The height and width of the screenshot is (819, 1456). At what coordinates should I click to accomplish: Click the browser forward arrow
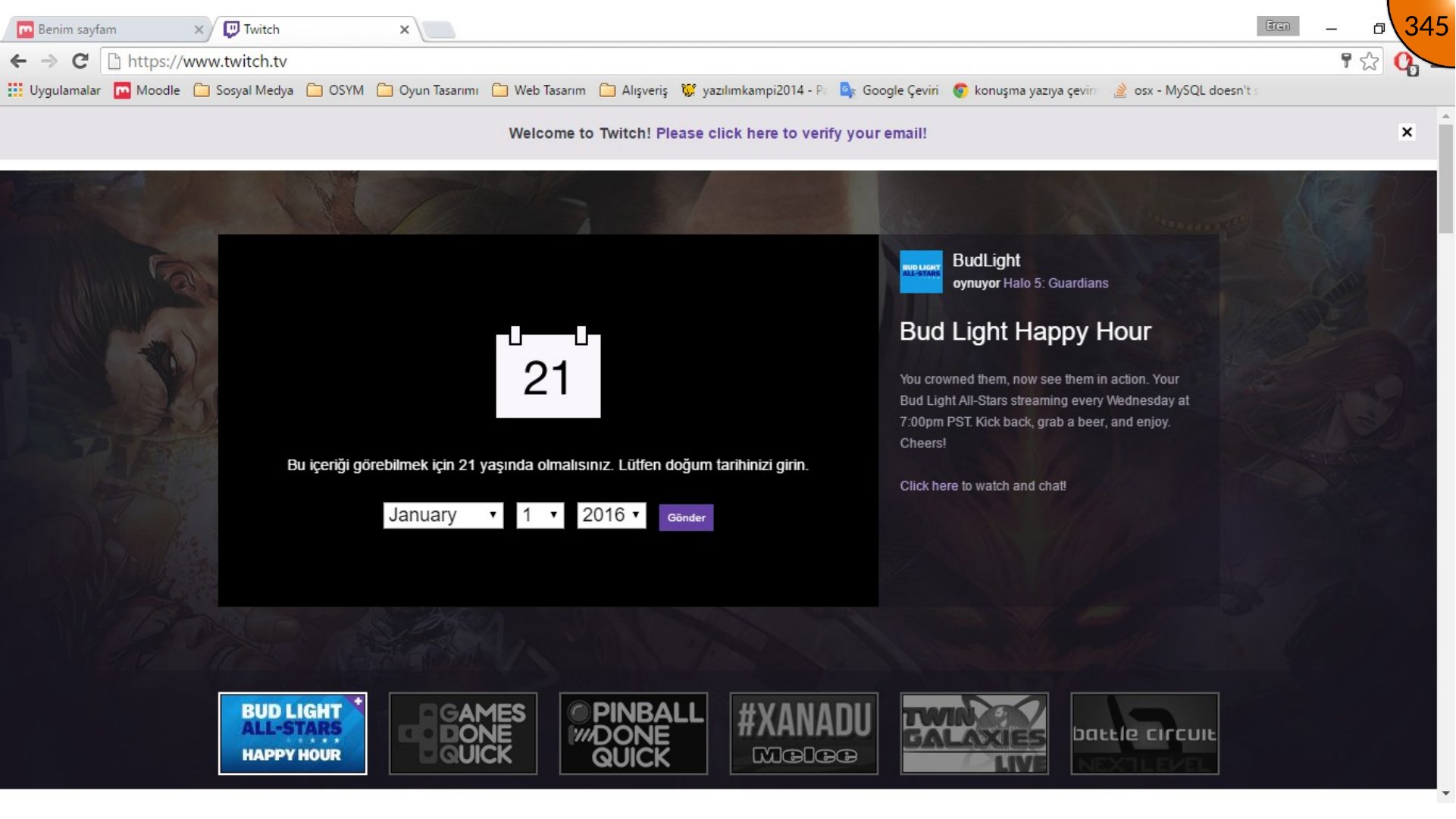(49, 61)
